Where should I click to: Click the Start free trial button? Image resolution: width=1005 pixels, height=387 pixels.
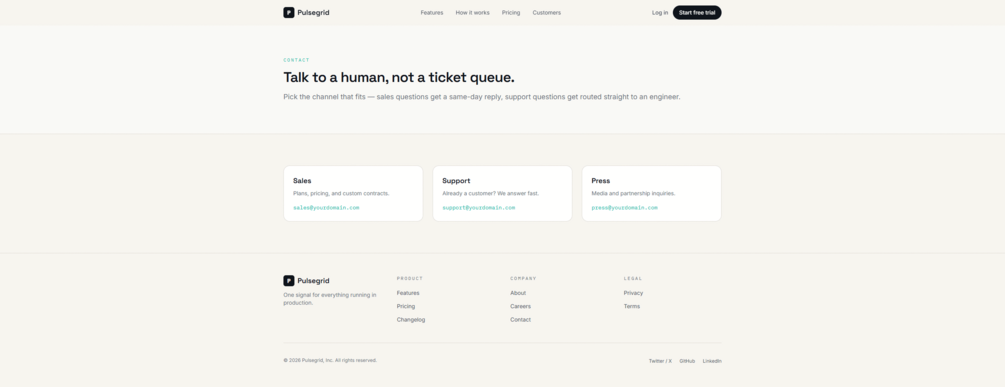(x=697, y=13)
